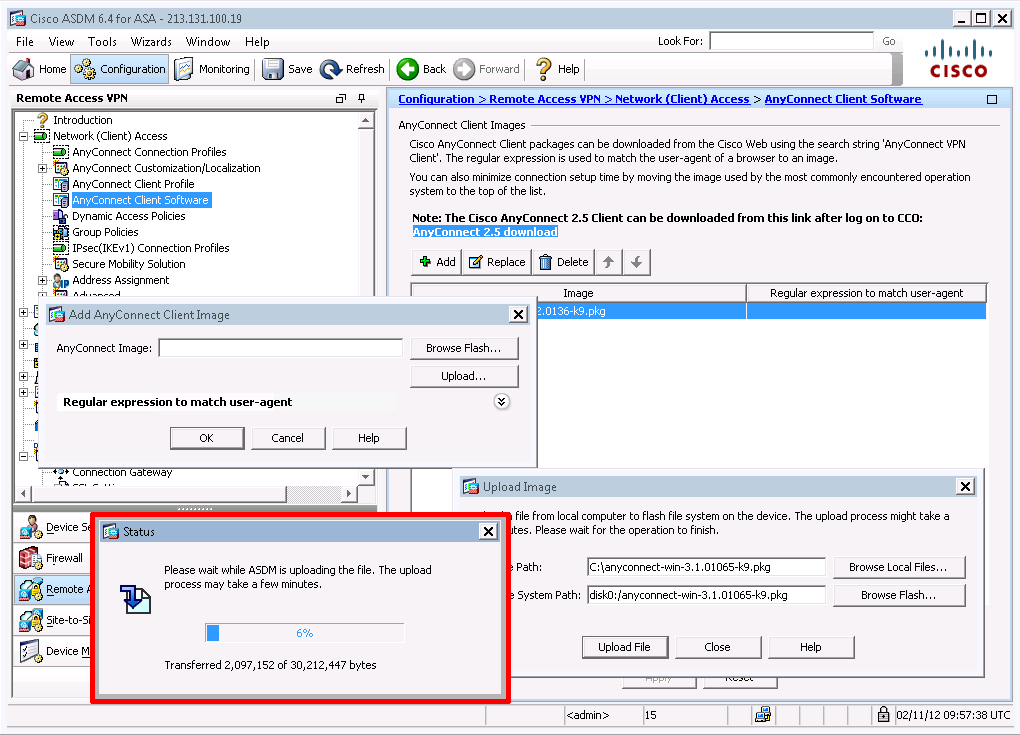This screenshot has width=1020, height=735.
Task: Click the Upload File button
Action: click(624, 647)
